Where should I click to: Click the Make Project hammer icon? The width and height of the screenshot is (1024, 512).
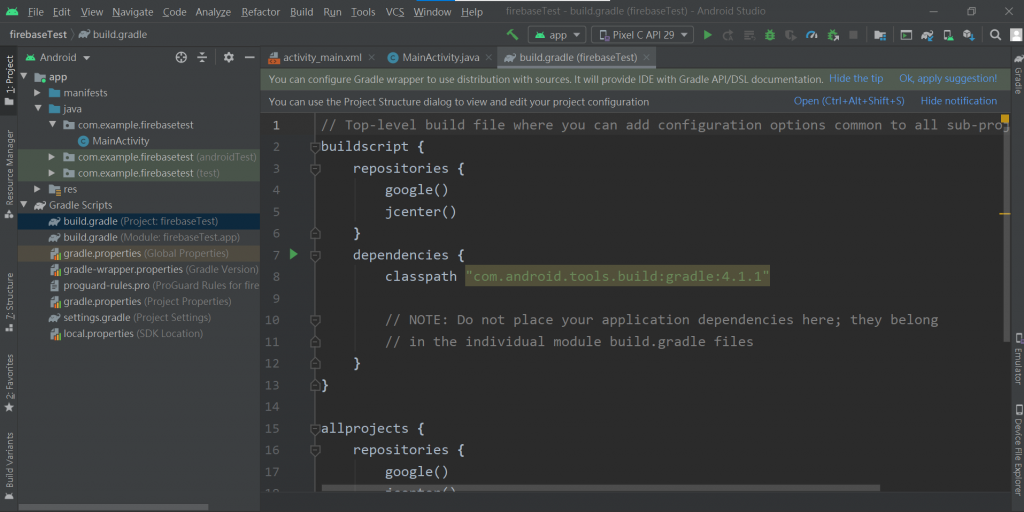coord(512,35)
